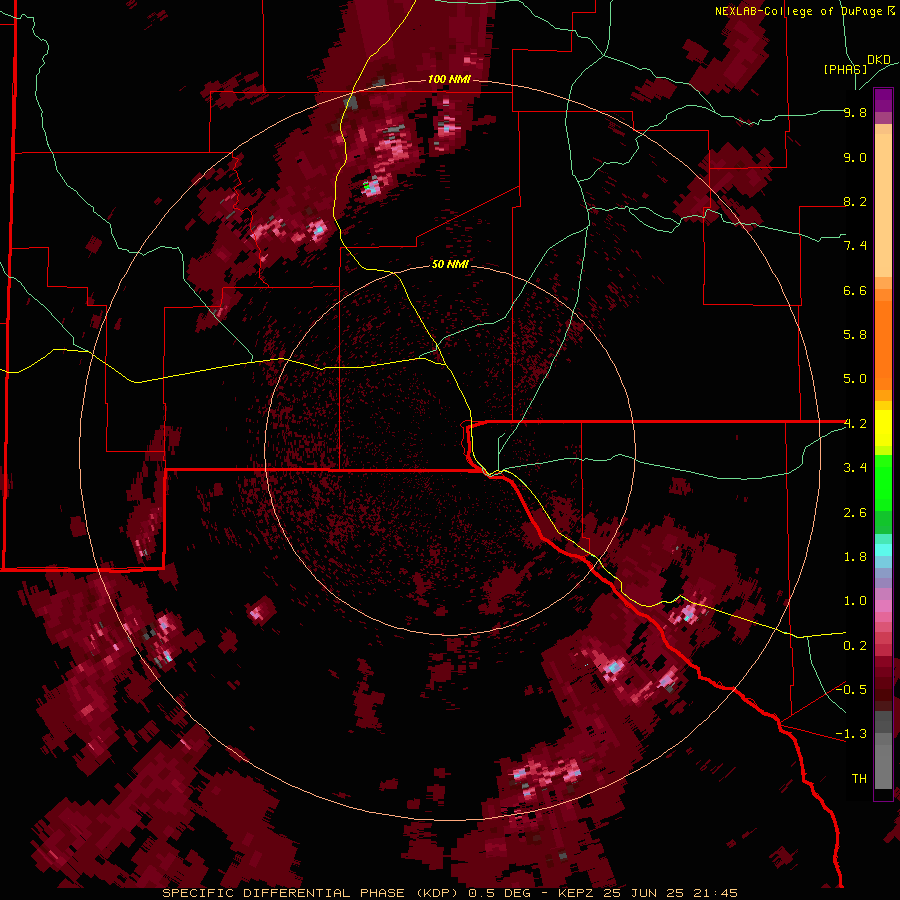Click the [PHAS] units label
The image size is (900, 900).
[845, 69]
